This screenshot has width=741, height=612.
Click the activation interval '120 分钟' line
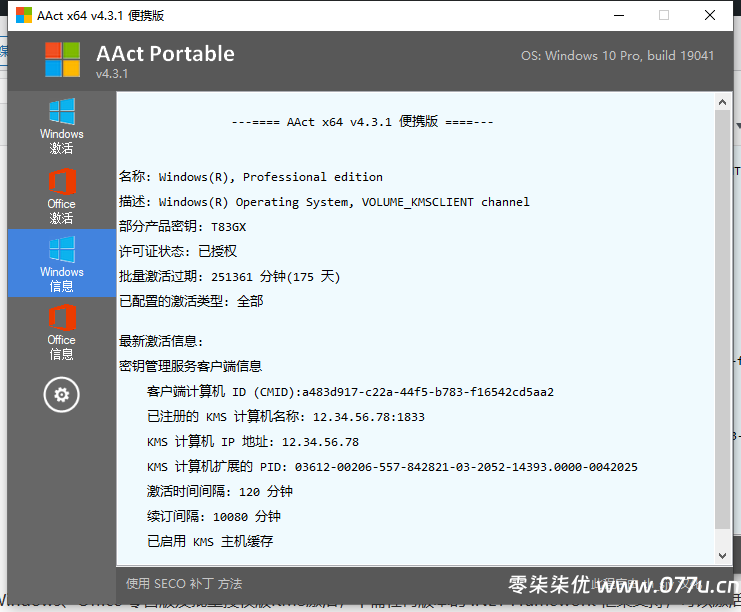click(220, 491)
